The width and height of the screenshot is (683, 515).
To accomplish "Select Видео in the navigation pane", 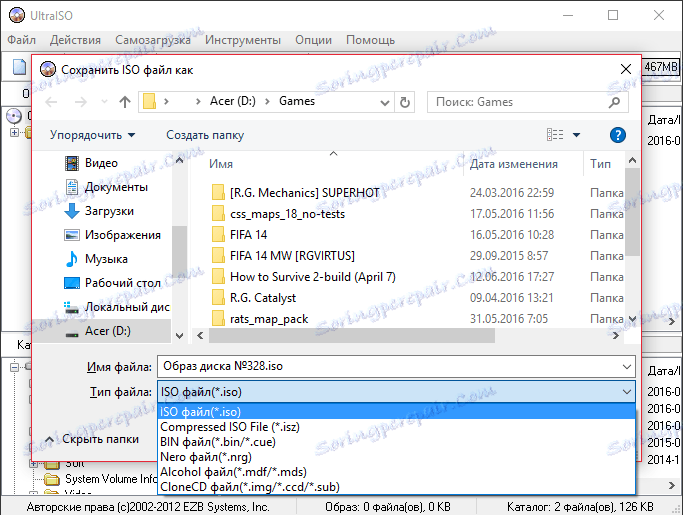I will [101, 163].
